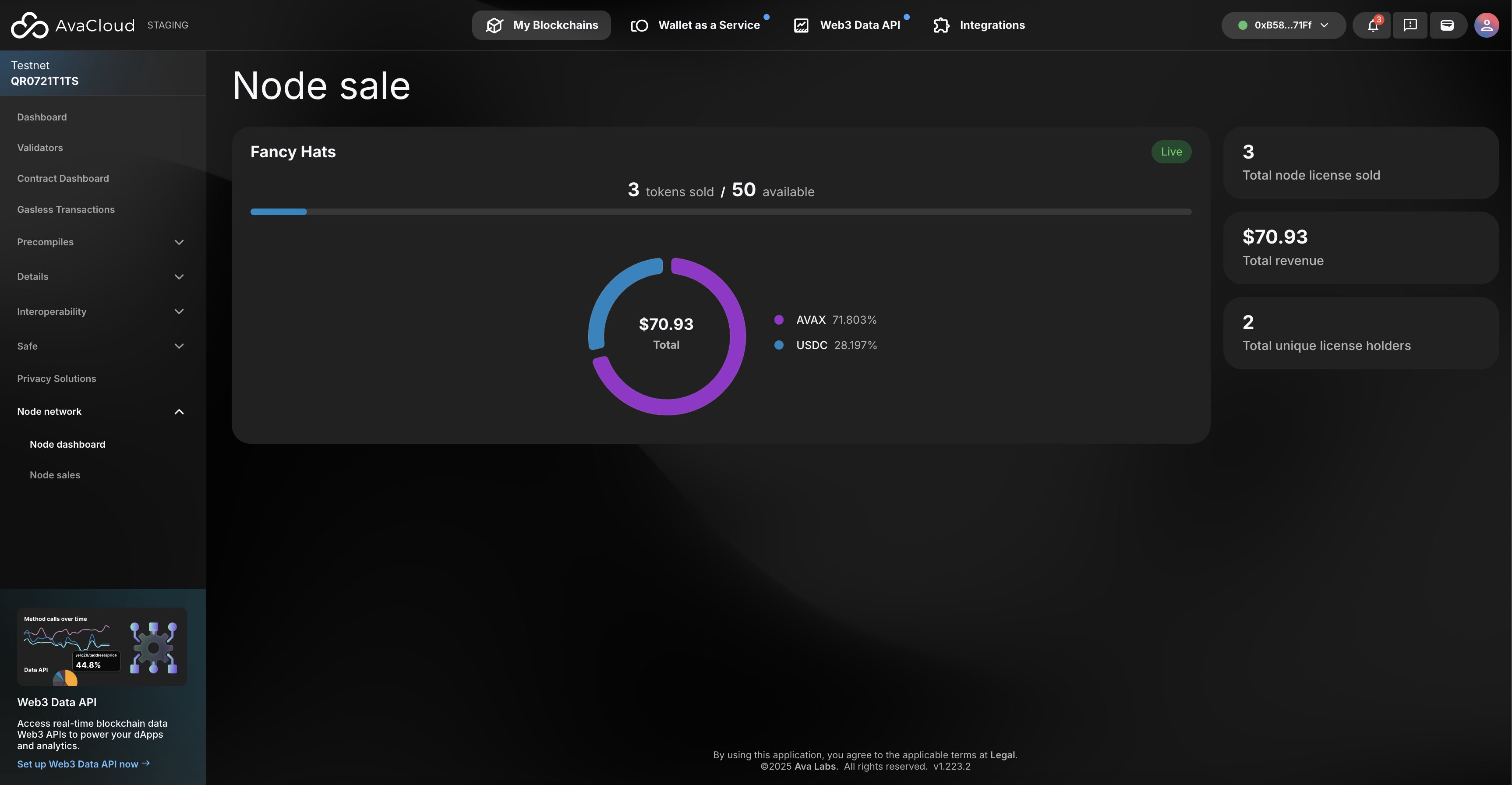Click the tokens sold progress bar
Viewport: 1512px width, 785px height.
point(721,212)
